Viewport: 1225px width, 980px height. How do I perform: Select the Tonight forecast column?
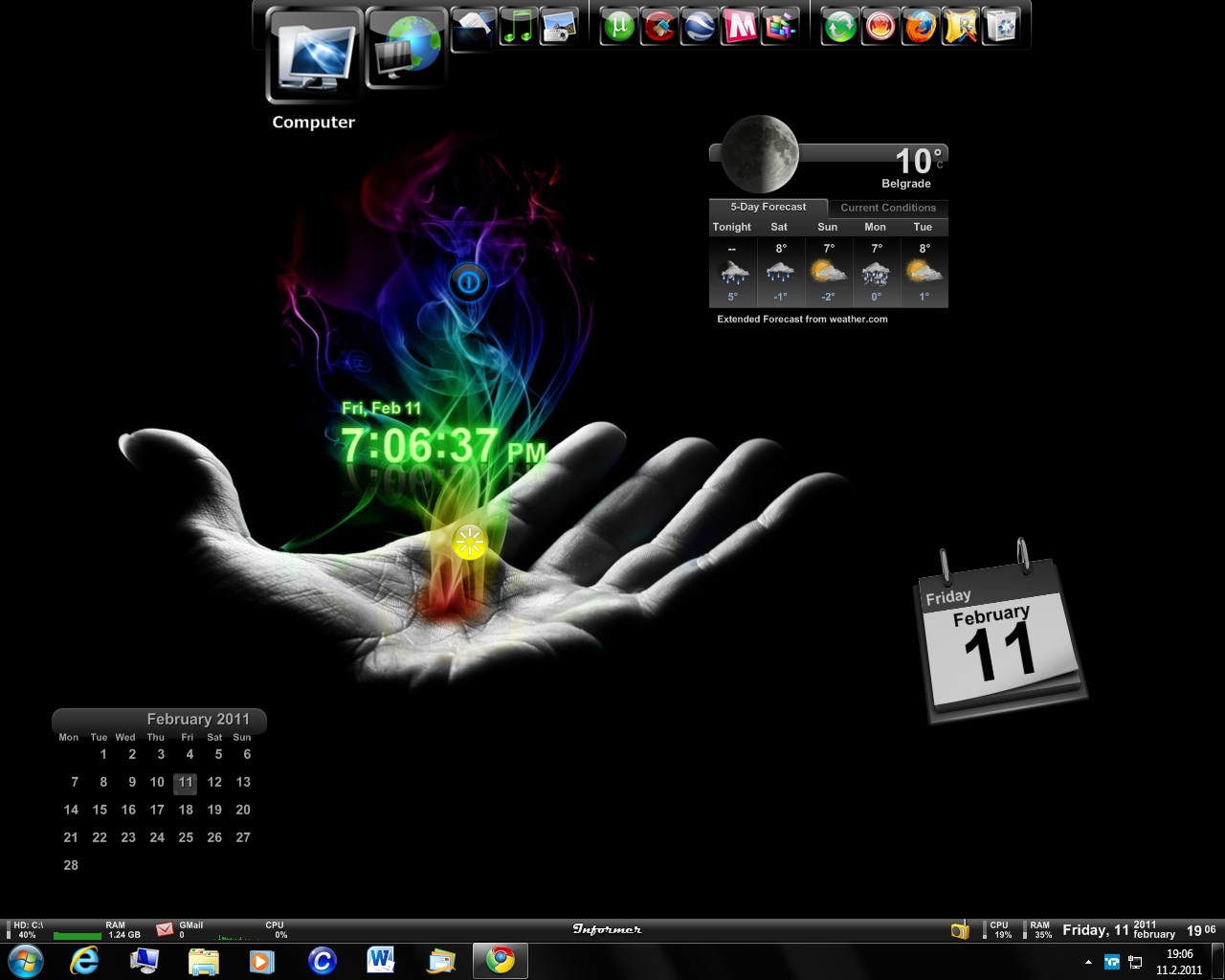click(732, 263)
